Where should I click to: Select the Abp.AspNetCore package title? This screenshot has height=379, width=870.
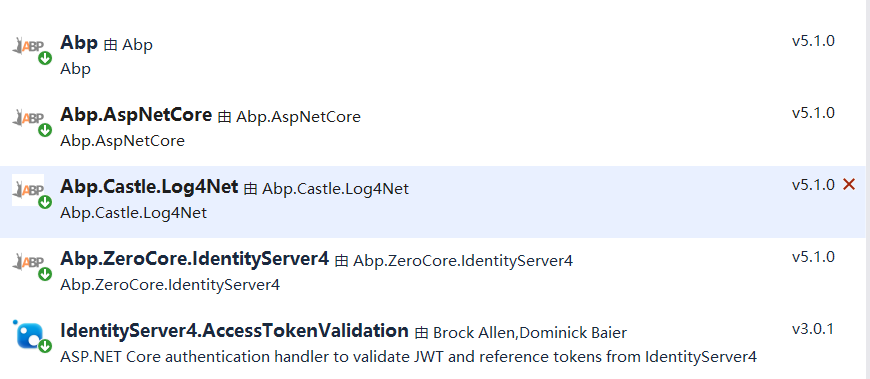pos(136,115)
